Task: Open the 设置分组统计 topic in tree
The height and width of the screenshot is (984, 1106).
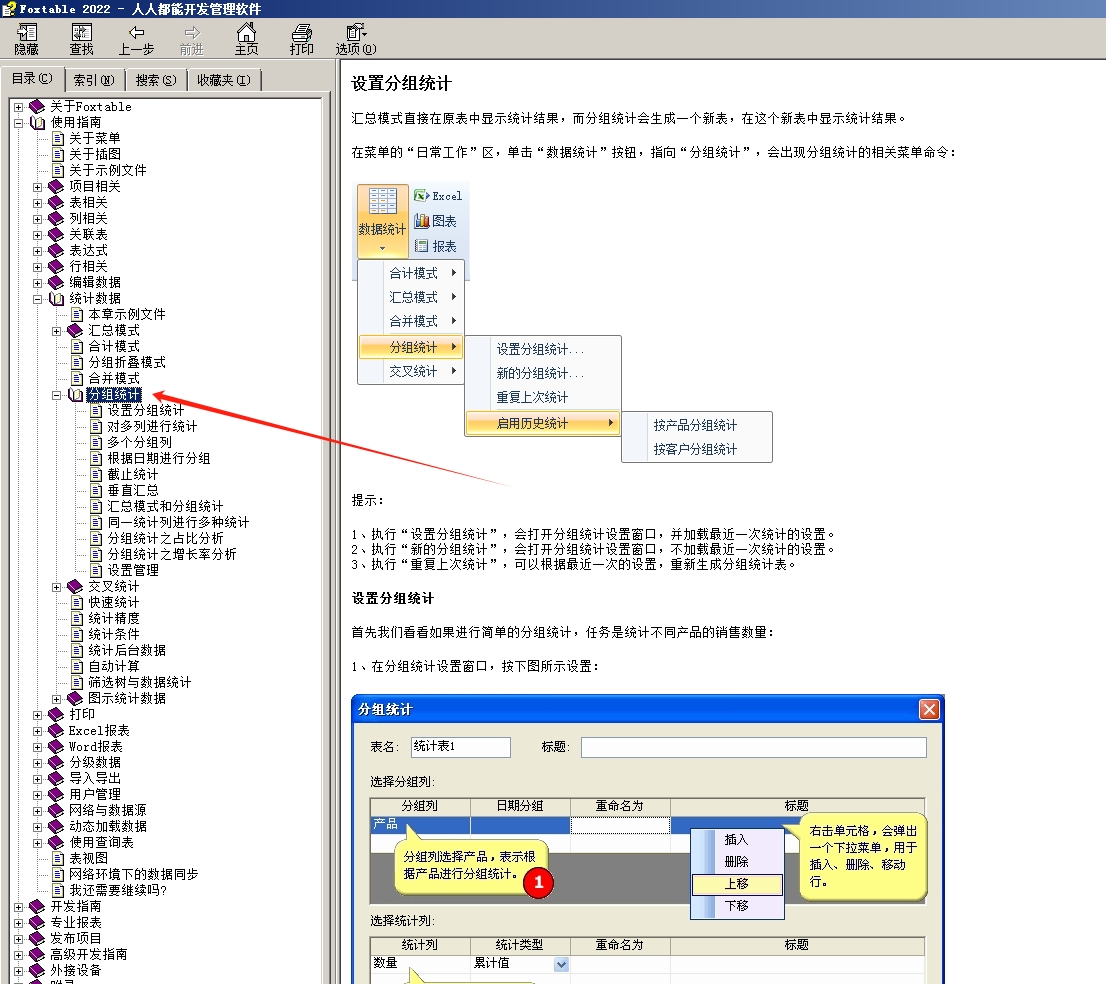Action: coord(145,410)
